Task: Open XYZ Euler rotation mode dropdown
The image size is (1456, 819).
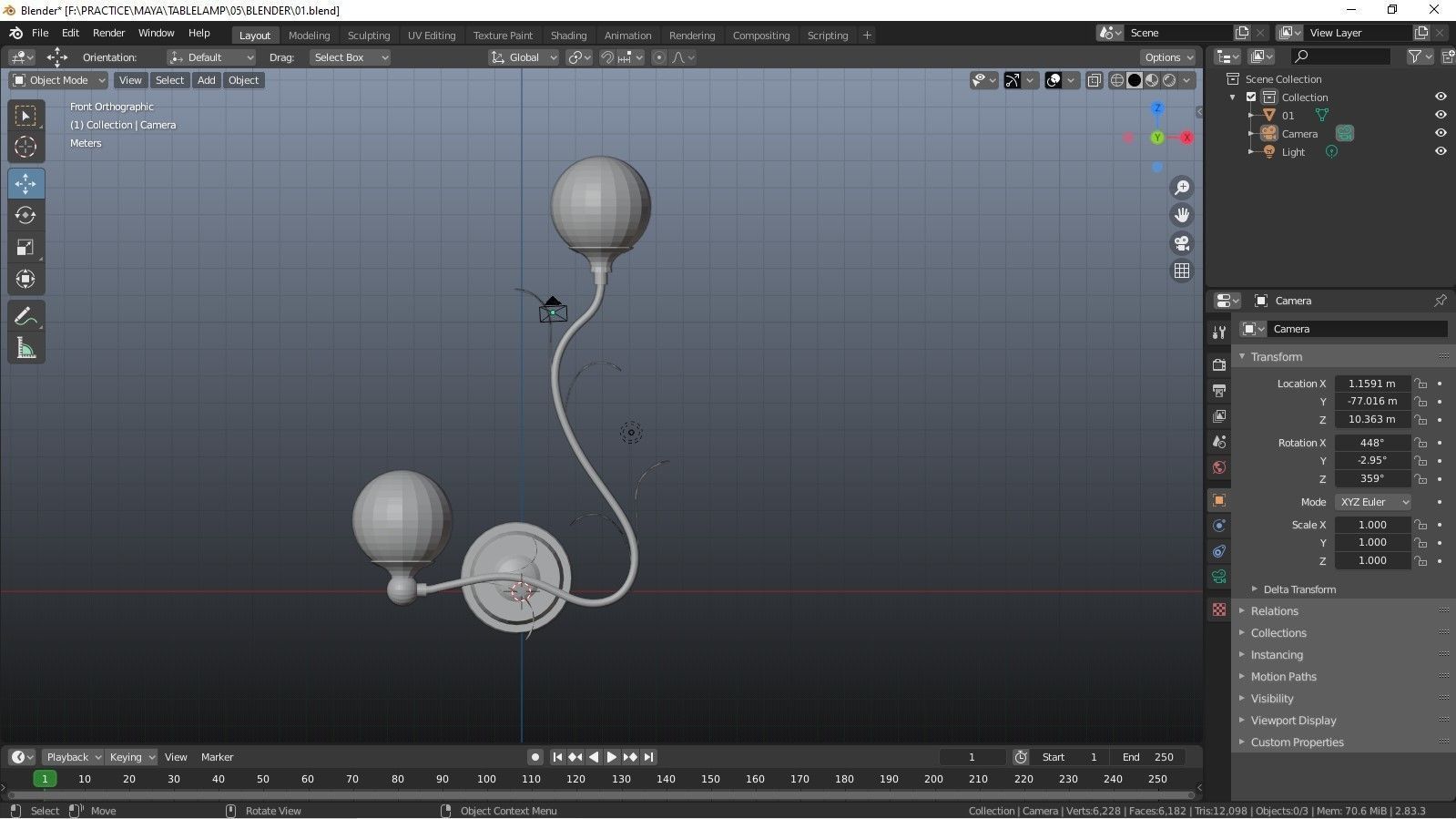Action: [1373, 502]
